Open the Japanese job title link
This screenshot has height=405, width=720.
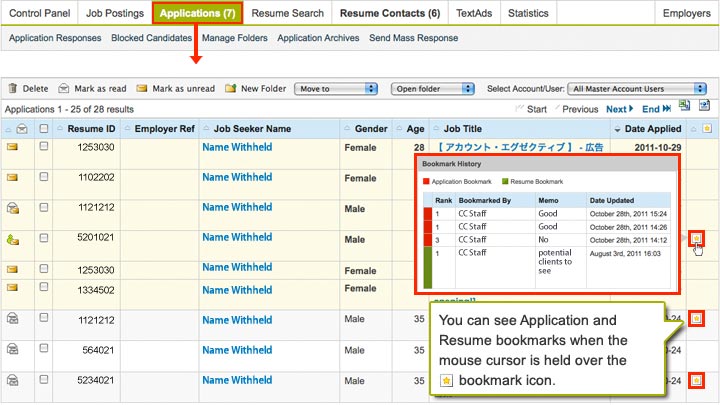click(519, 147)
